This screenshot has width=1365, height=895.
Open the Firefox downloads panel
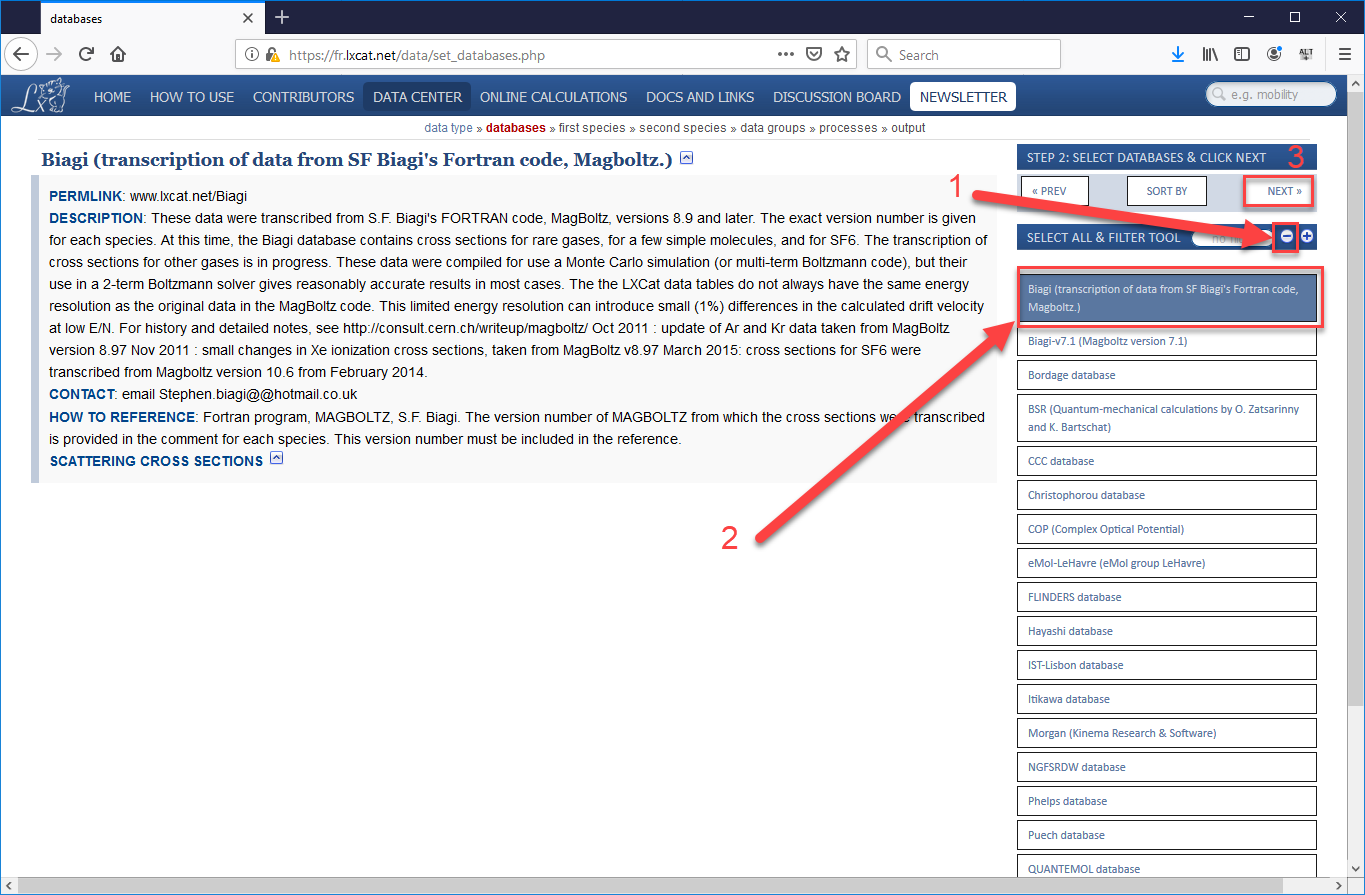(x=1178, y=54)
